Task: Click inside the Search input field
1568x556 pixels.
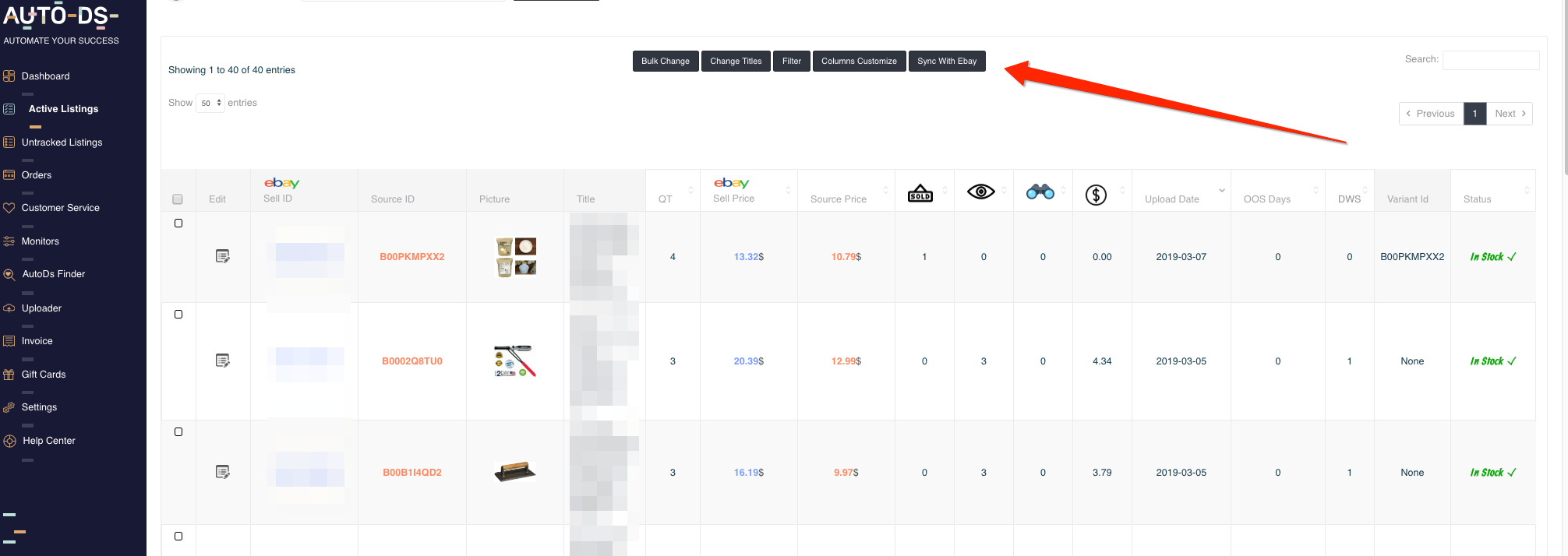Action: [x=1491, y=60]
